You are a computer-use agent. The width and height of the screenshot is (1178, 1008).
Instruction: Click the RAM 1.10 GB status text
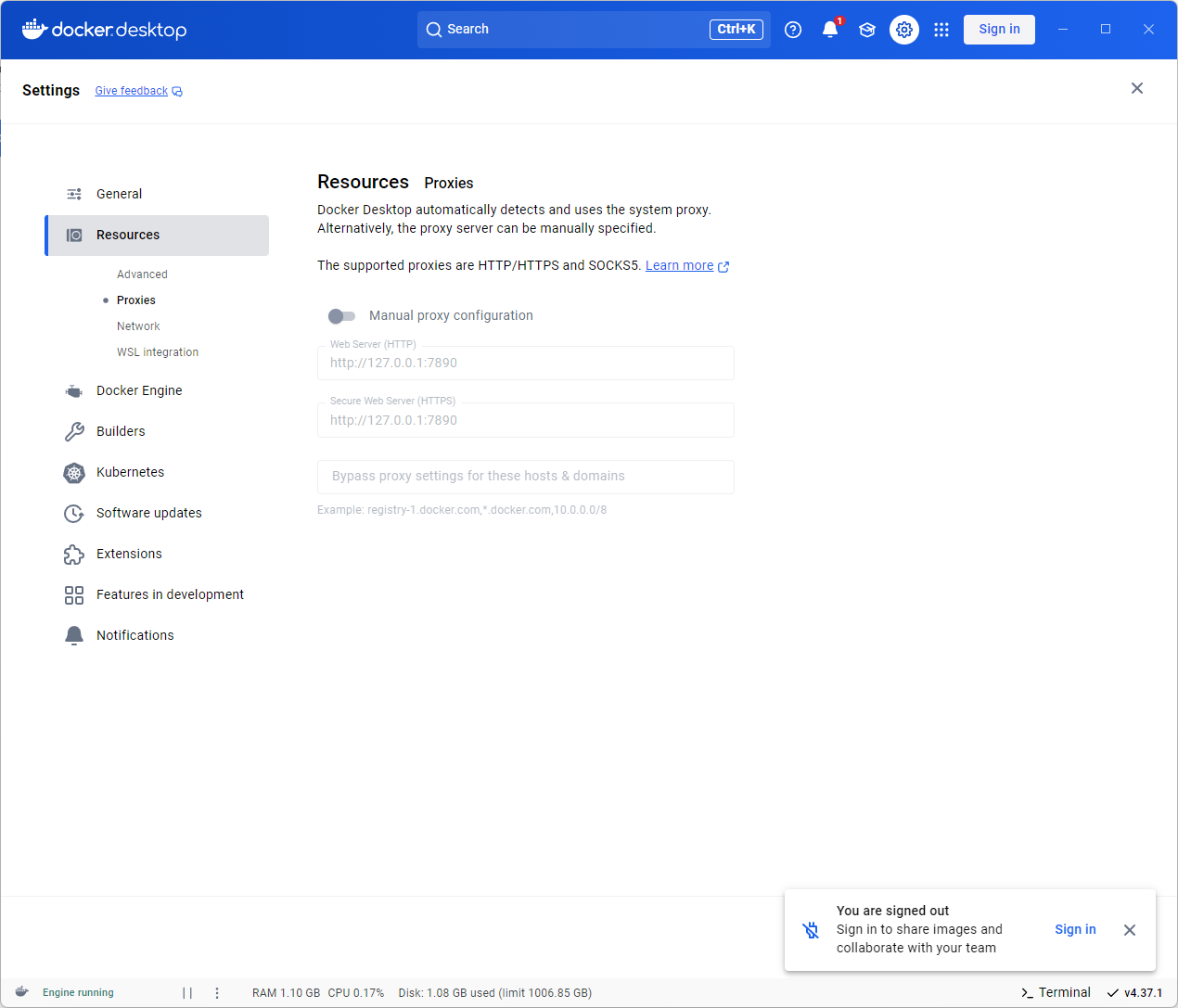point(286,993)
